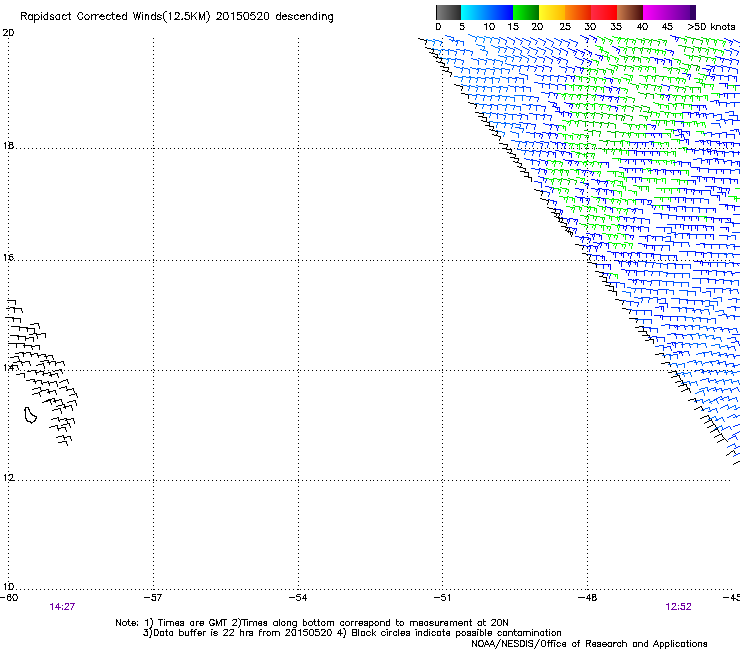Click the orange 25-30 knots color segment
Image resolution: width=740 pixels, height=650 pixels.
coord(578,12)
